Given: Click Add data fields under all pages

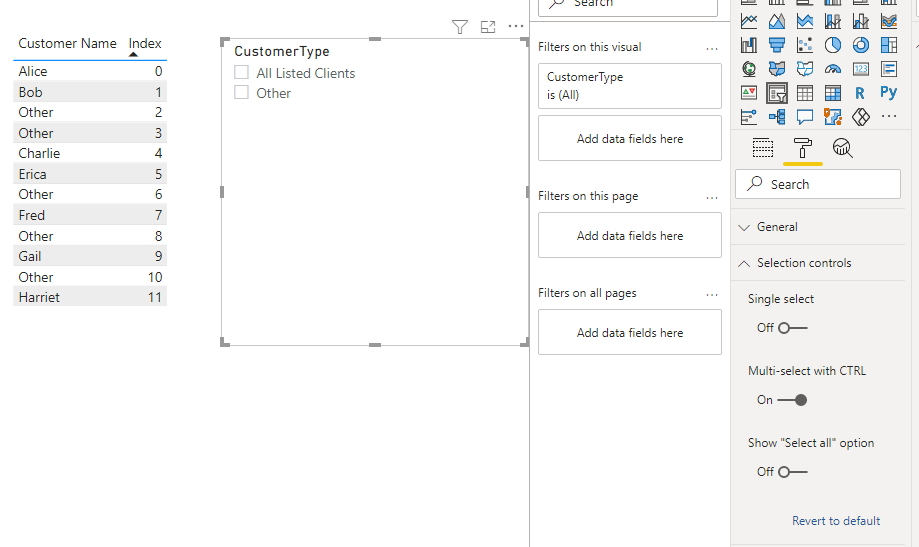Looking at the screenshot, I should [629, 332].
